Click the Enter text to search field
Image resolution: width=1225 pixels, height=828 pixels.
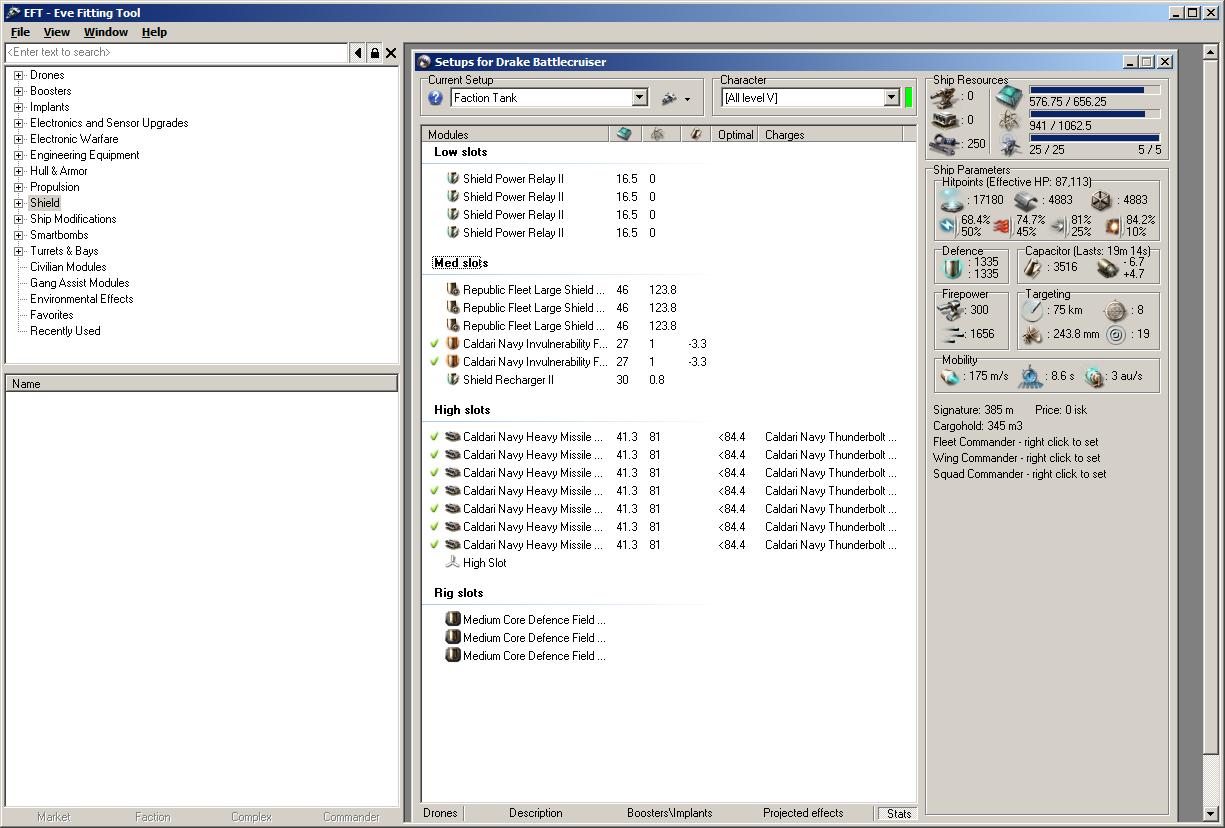click(177, 52)
